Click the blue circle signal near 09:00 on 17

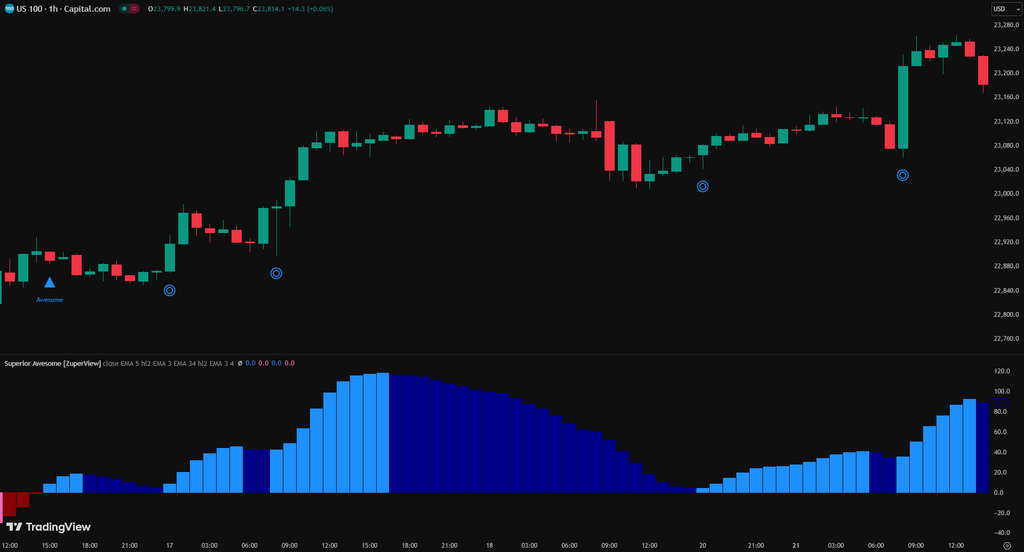tap(276, 273)
